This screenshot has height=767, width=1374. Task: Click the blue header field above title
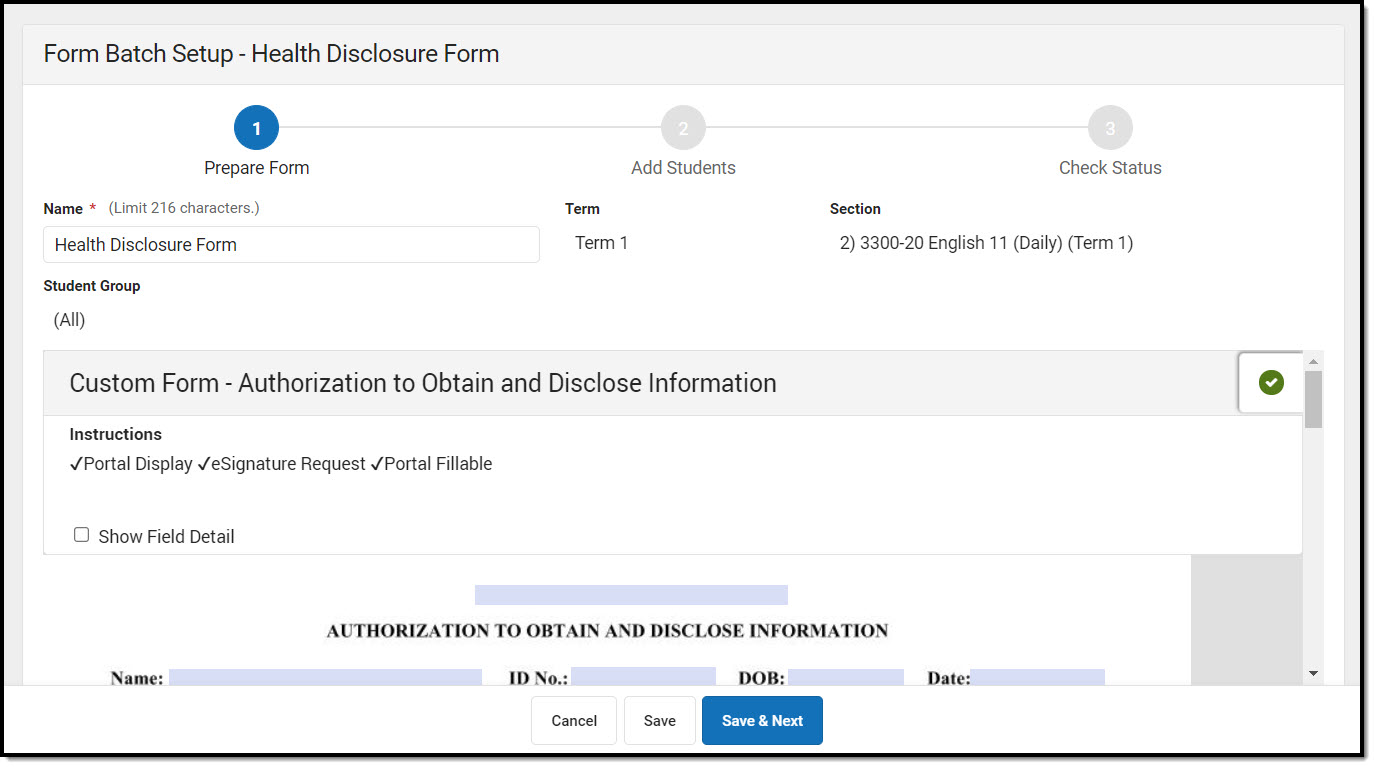631,595
